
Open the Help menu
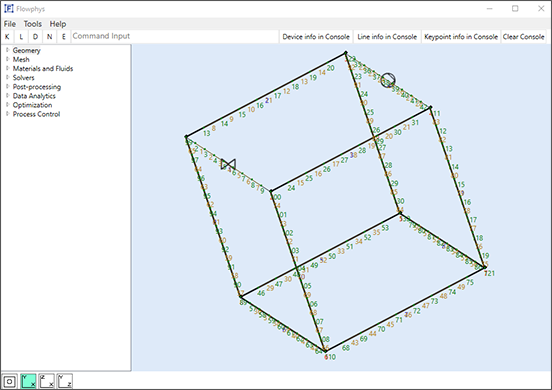click(58, 24)
